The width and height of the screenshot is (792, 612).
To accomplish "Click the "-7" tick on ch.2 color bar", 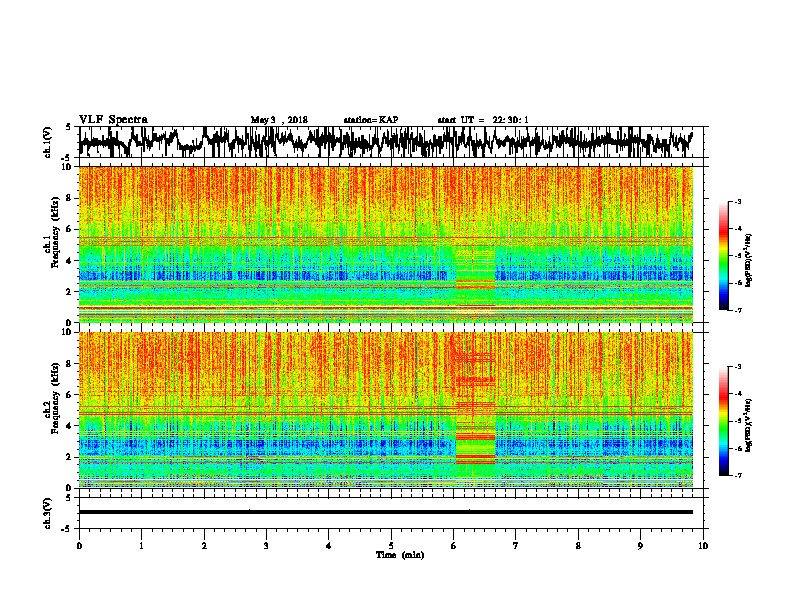I will click(737, 475).
